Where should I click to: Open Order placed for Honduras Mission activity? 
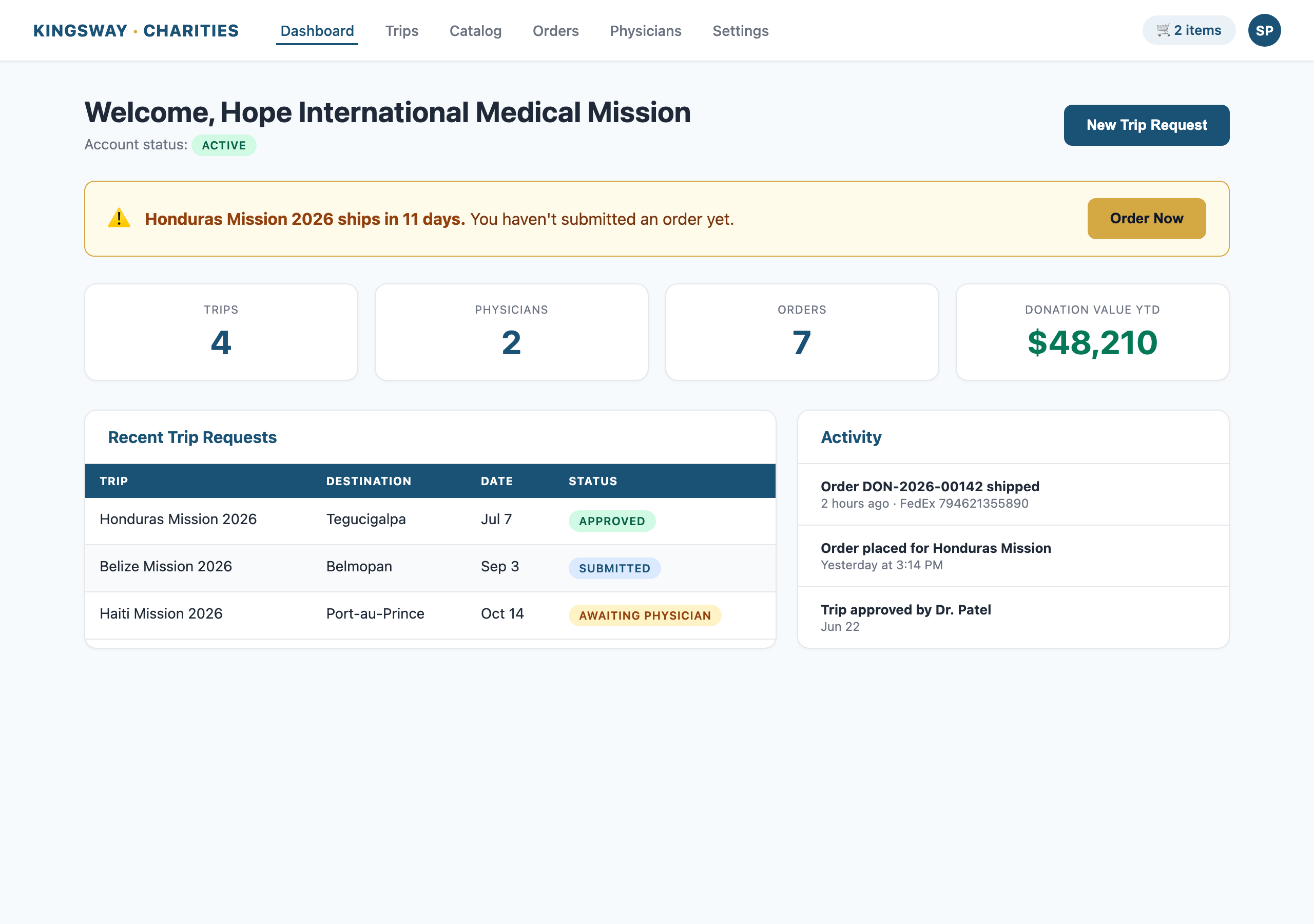tap(1012, 556)
